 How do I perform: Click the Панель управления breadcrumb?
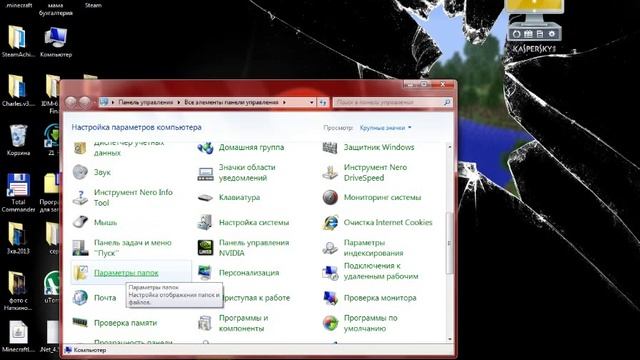(x=146, y=102)
